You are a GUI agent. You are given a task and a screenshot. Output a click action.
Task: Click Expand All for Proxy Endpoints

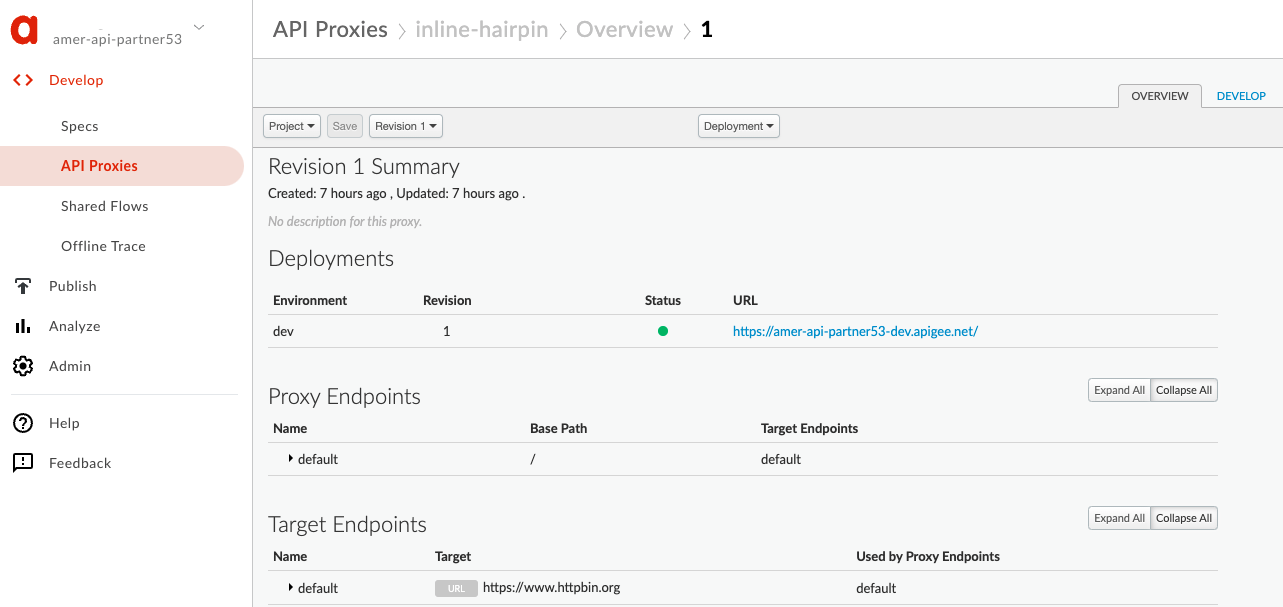click(x=1119, y=390)
